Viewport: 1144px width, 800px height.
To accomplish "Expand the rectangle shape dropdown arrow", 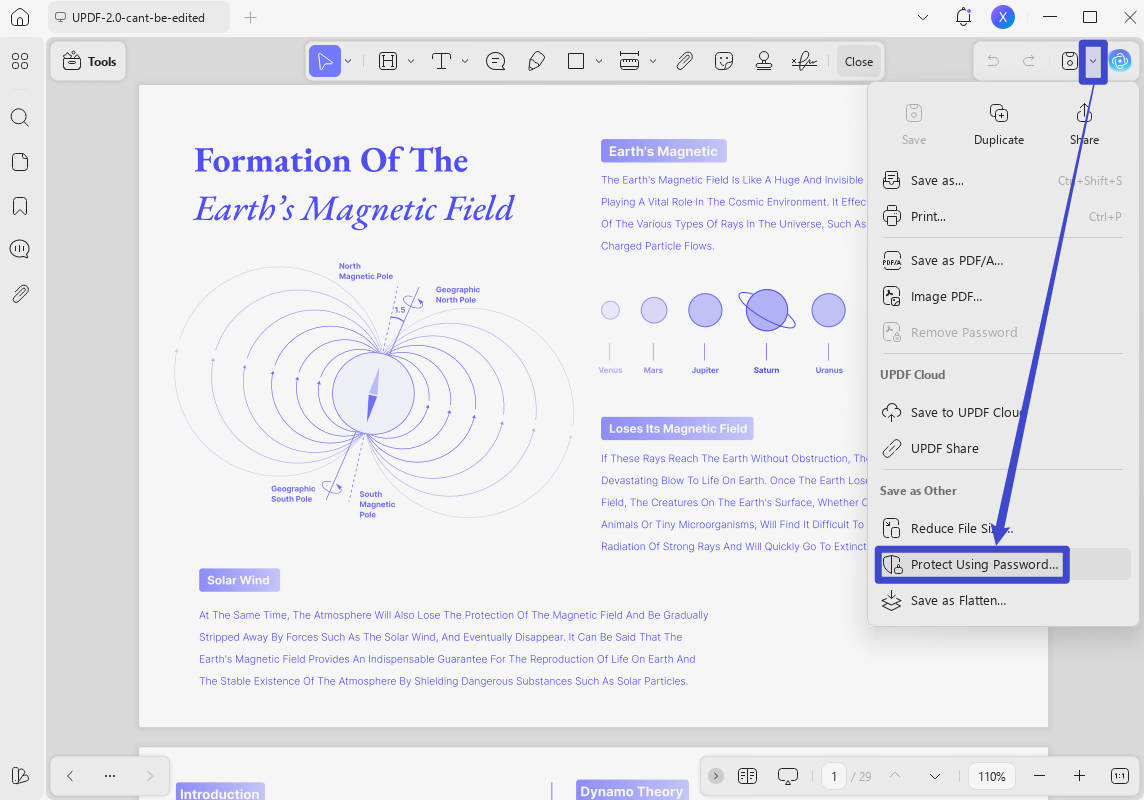I will tap(599, 61).
